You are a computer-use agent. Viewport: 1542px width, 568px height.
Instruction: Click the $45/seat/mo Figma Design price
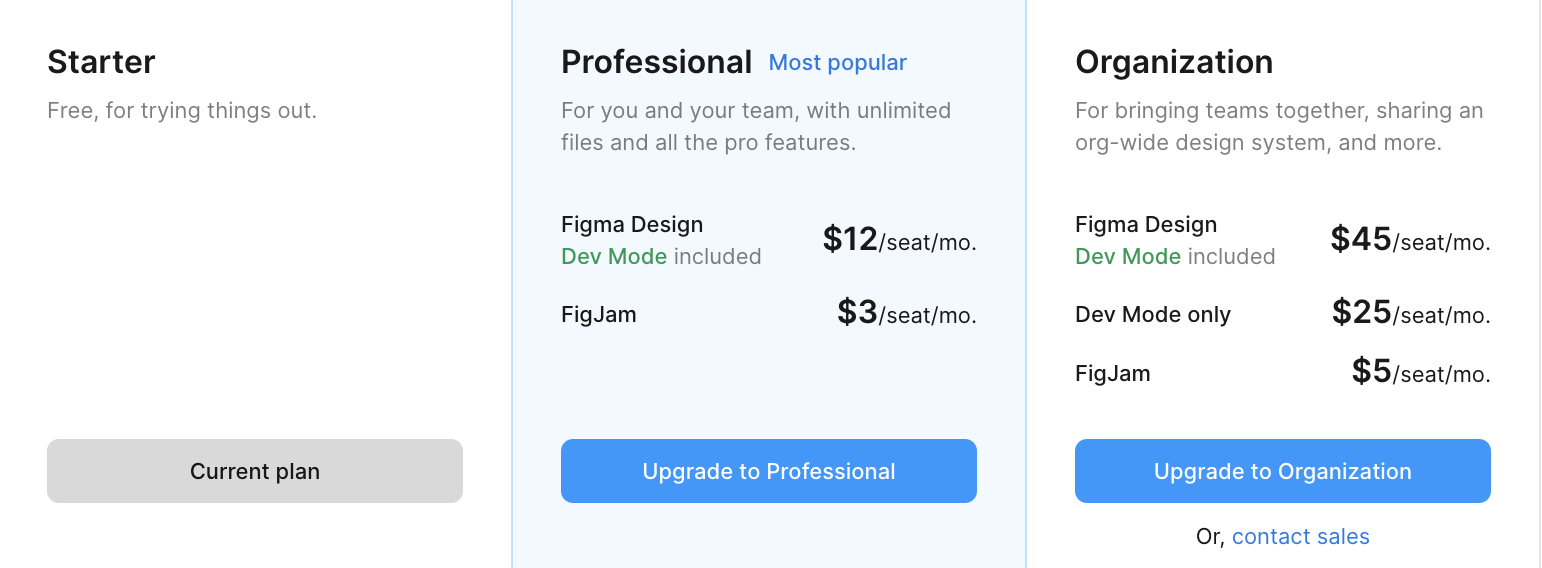tap(1410, 240)
